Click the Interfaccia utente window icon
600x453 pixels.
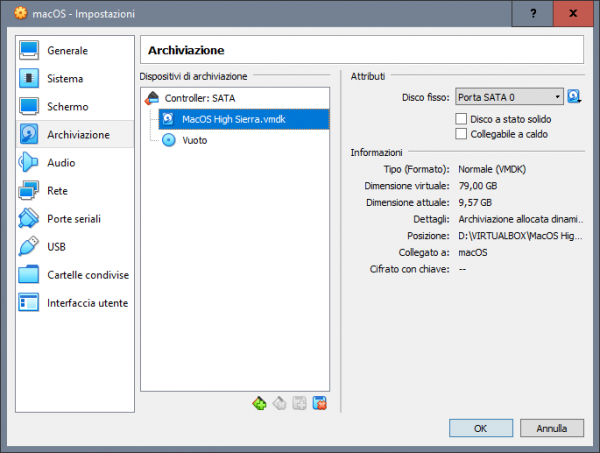pos(29,303)
